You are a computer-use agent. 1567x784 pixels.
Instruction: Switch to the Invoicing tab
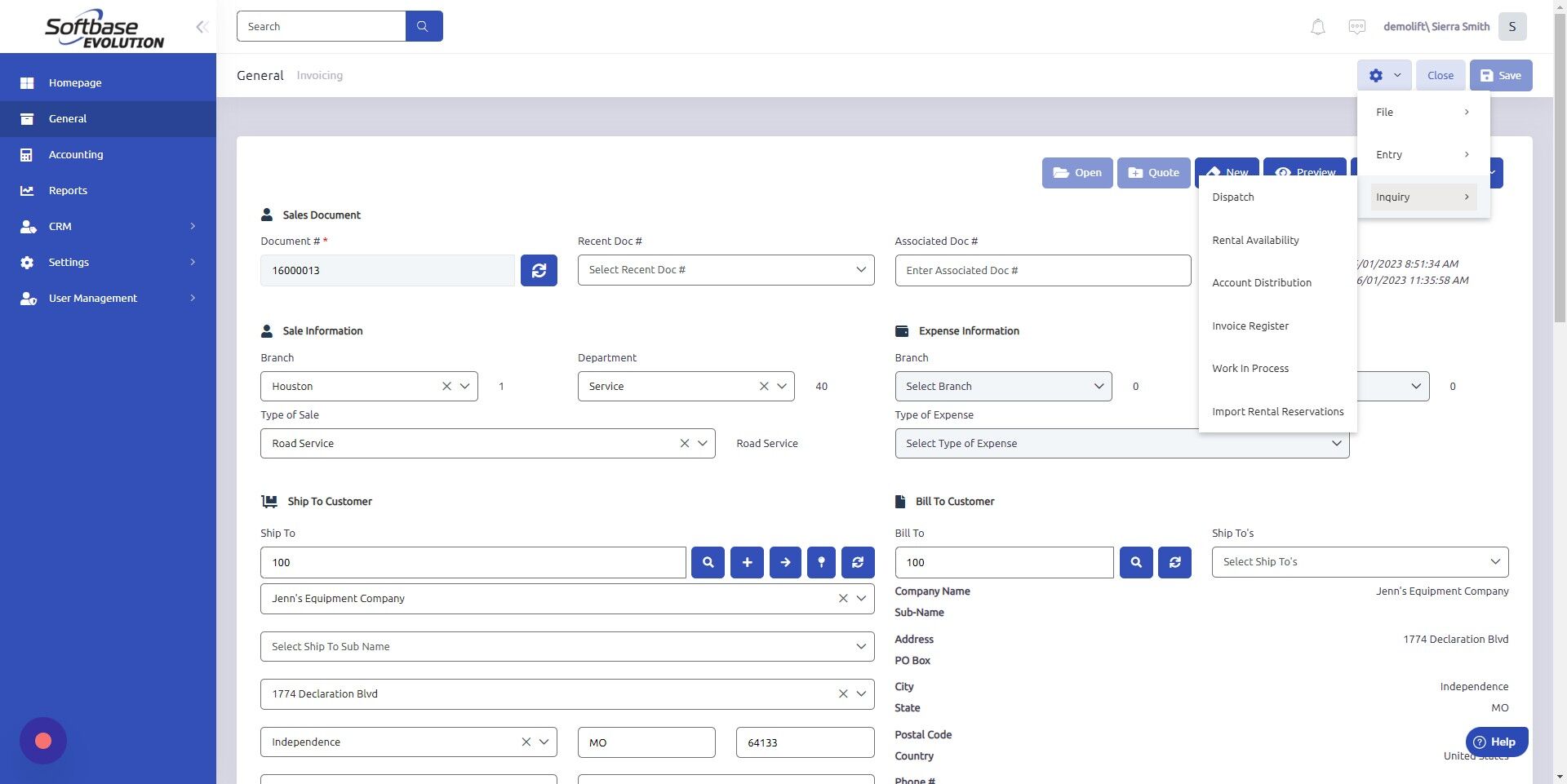(x=319, y=75)
